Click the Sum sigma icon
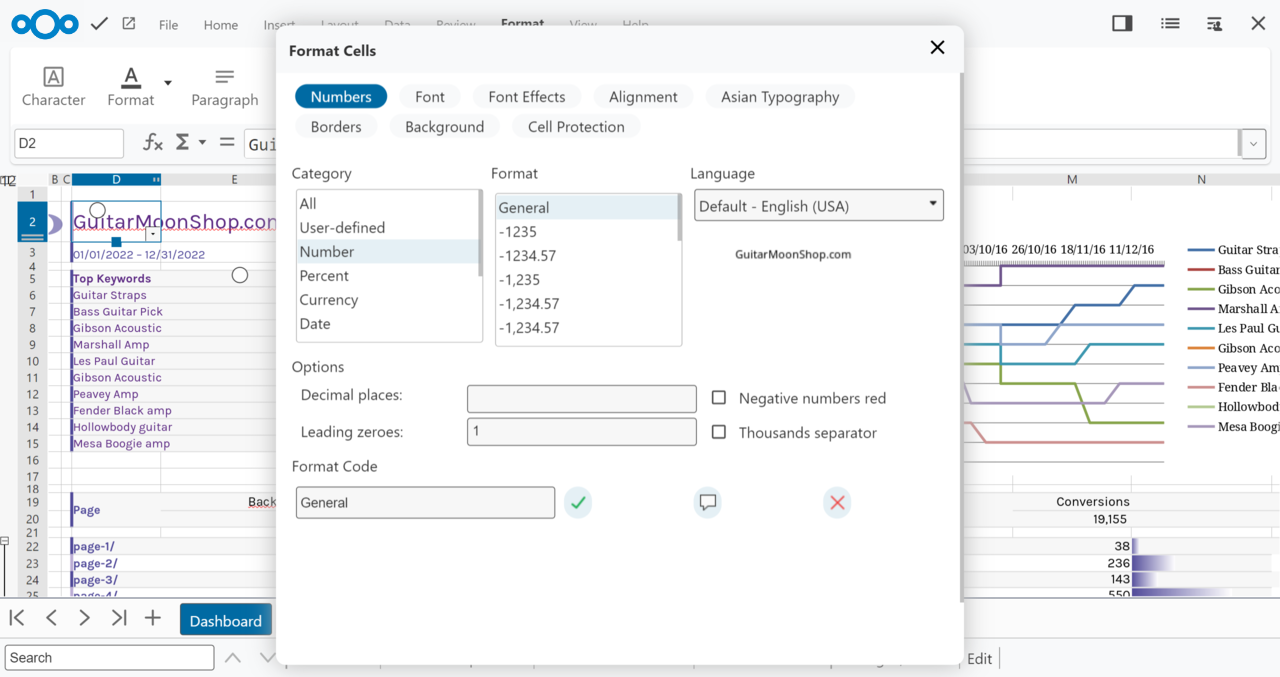1280x677 pixels. (x=183, y=142)
